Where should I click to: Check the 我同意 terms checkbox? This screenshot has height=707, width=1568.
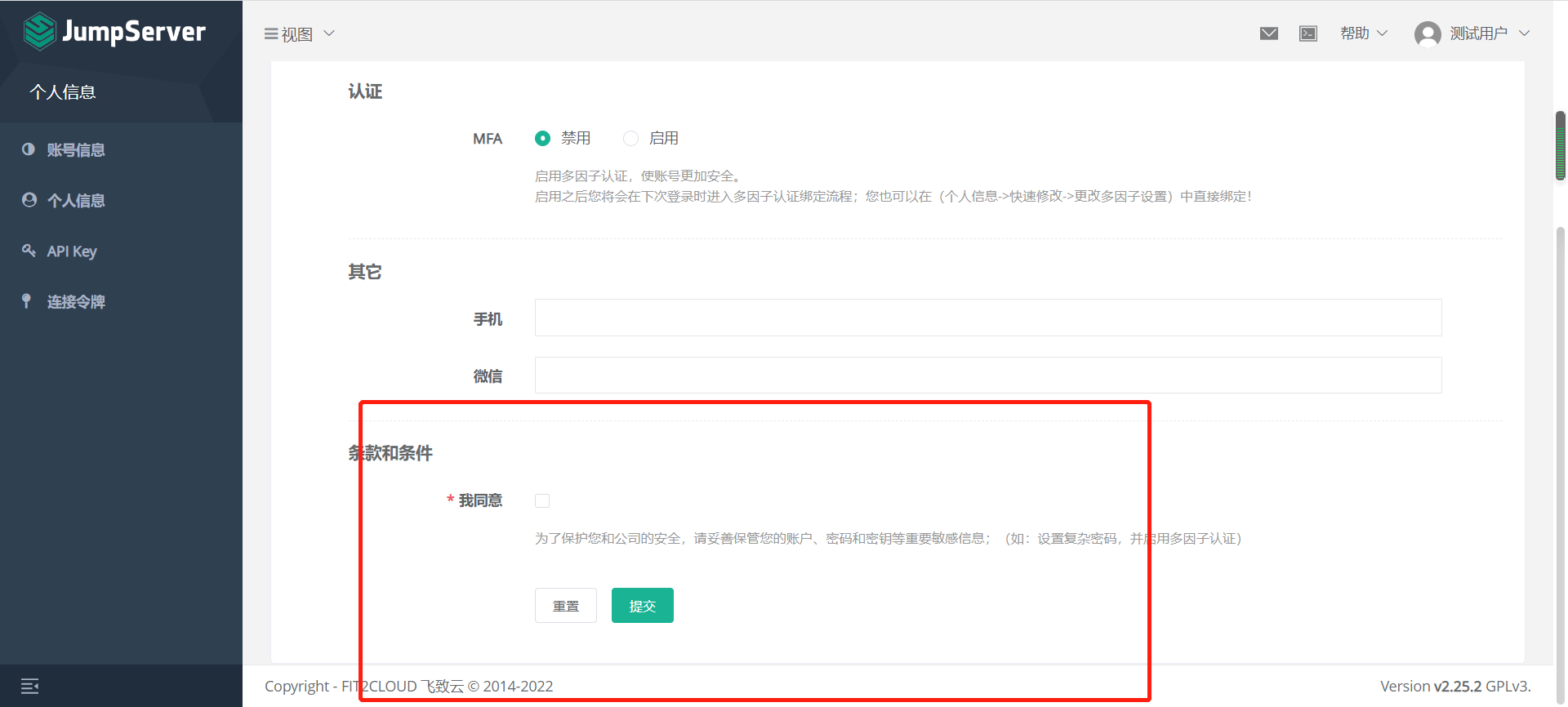point(542,500)
